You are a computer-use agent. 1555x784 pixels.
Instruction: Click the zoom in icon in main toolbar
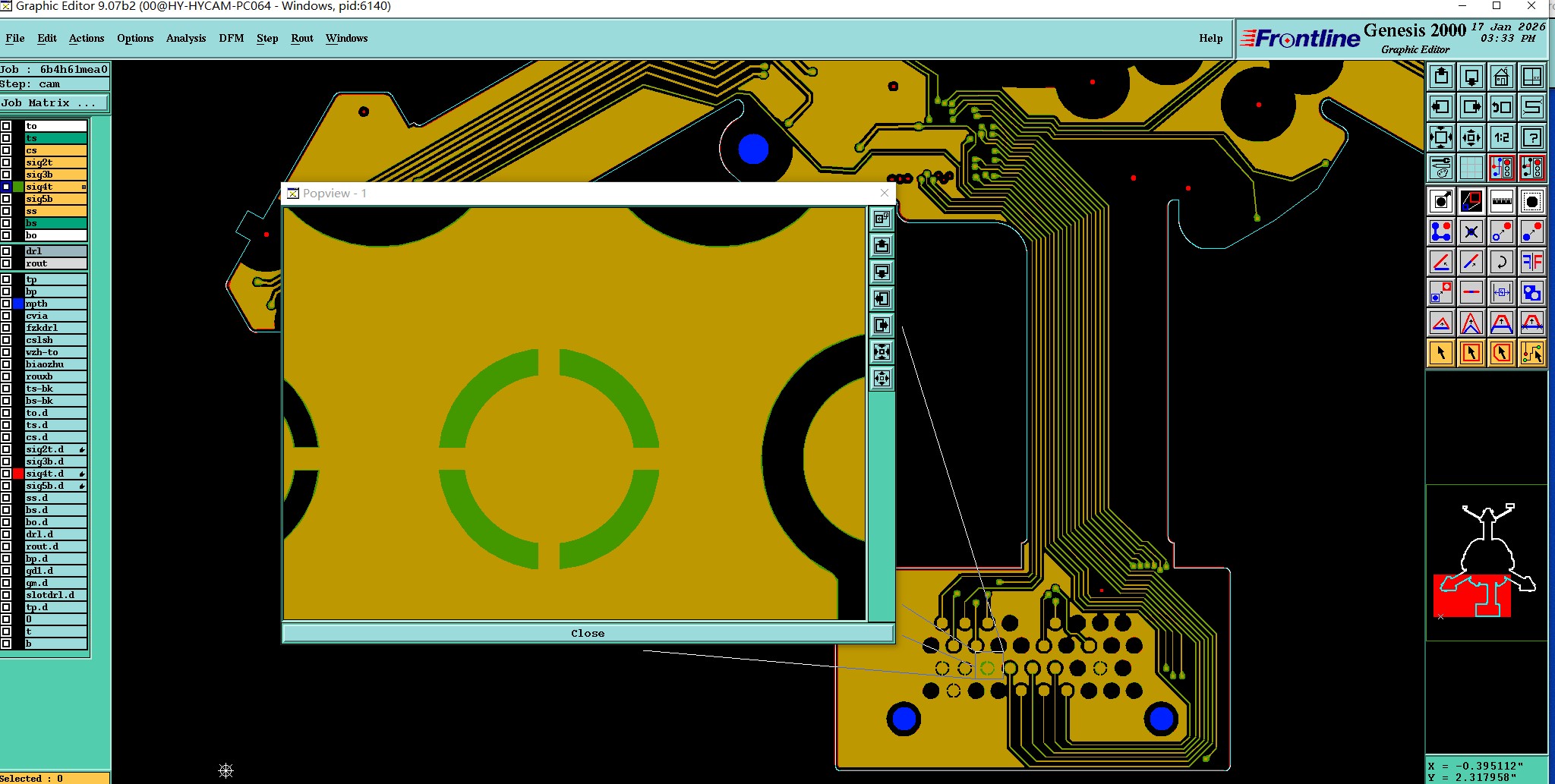(x=1441, y=137)
